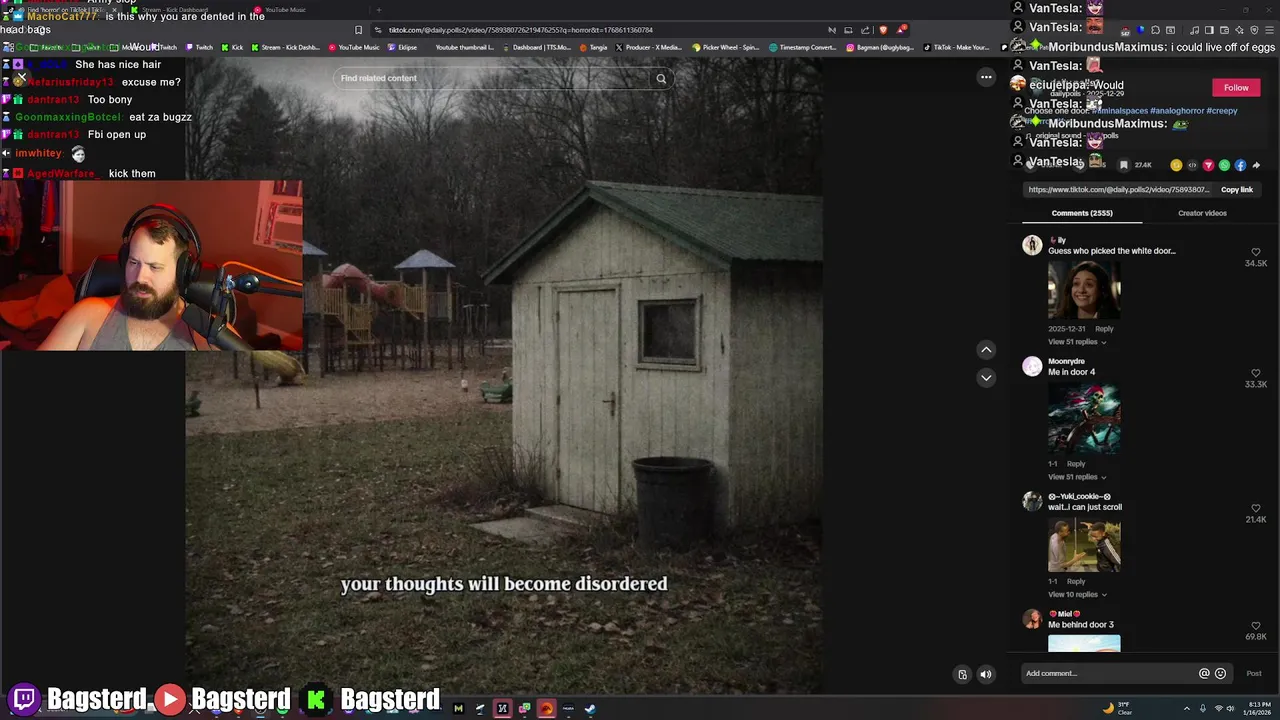1280x720 pixels.
Task: Insert a mention with the @ icon
Action: tap(1204, 674)
